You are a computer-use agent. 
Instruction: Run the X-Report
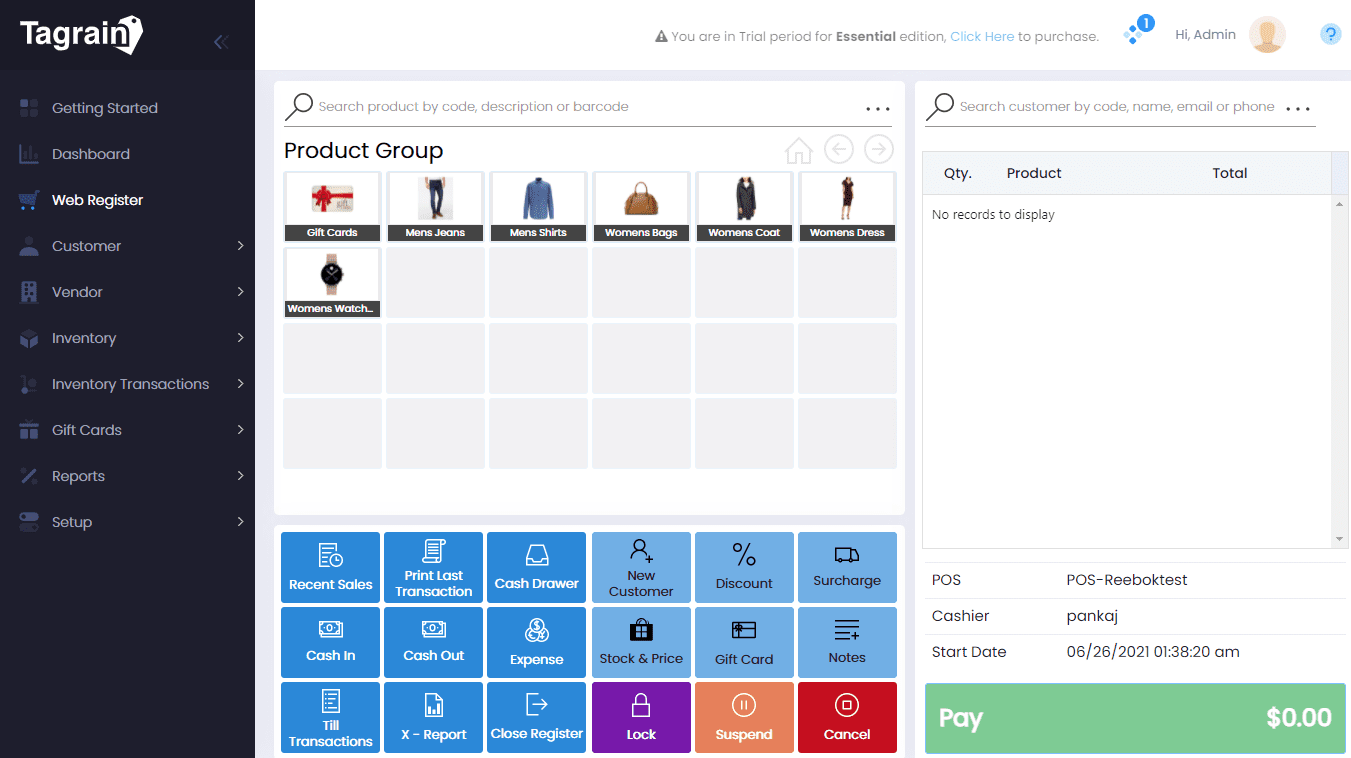point(433,717)
